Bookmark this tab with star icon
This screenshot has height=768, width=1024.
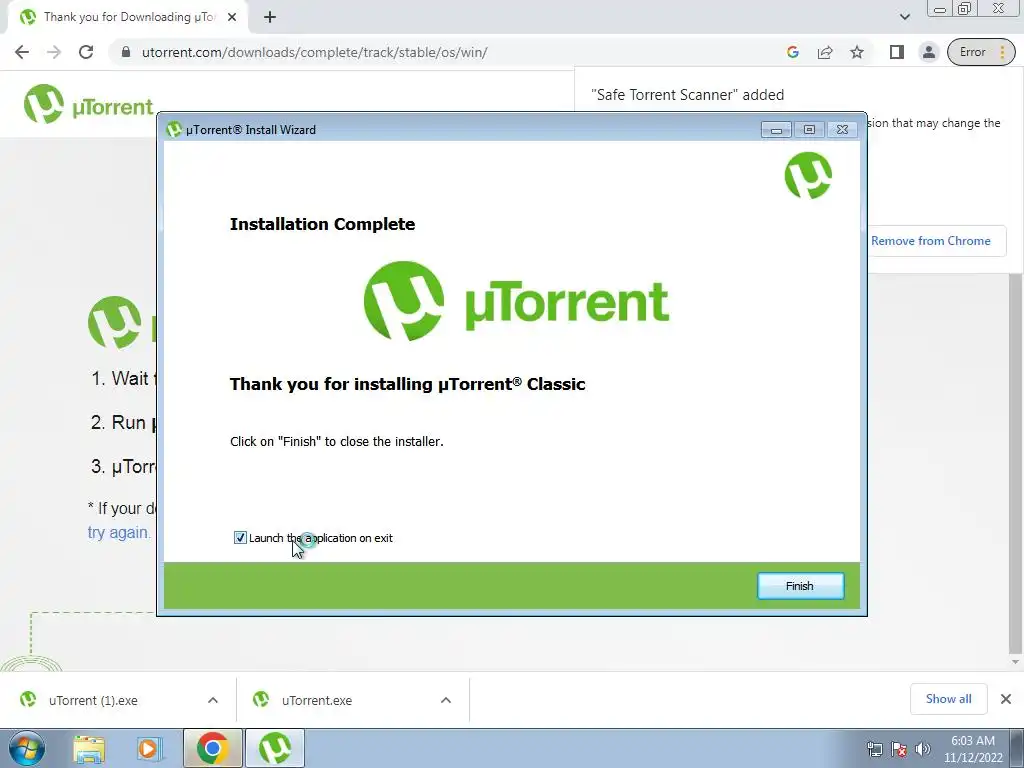[x=857, y=52]
